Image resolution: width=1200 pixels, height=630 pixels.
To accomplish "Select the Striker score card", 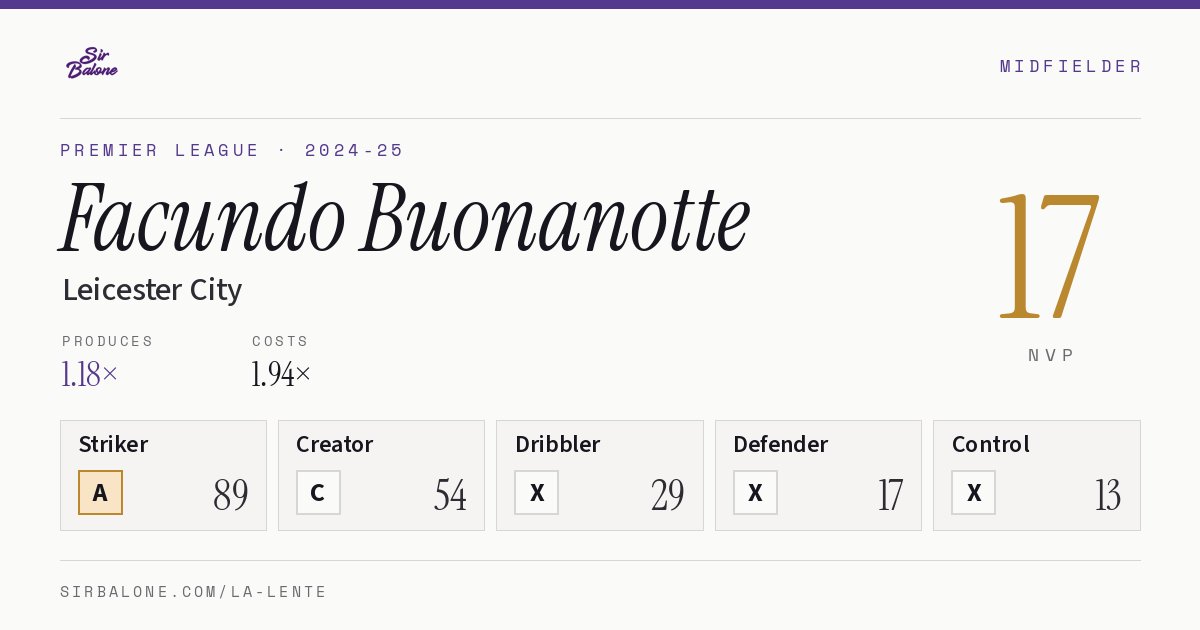I will [x=163, y=475].
